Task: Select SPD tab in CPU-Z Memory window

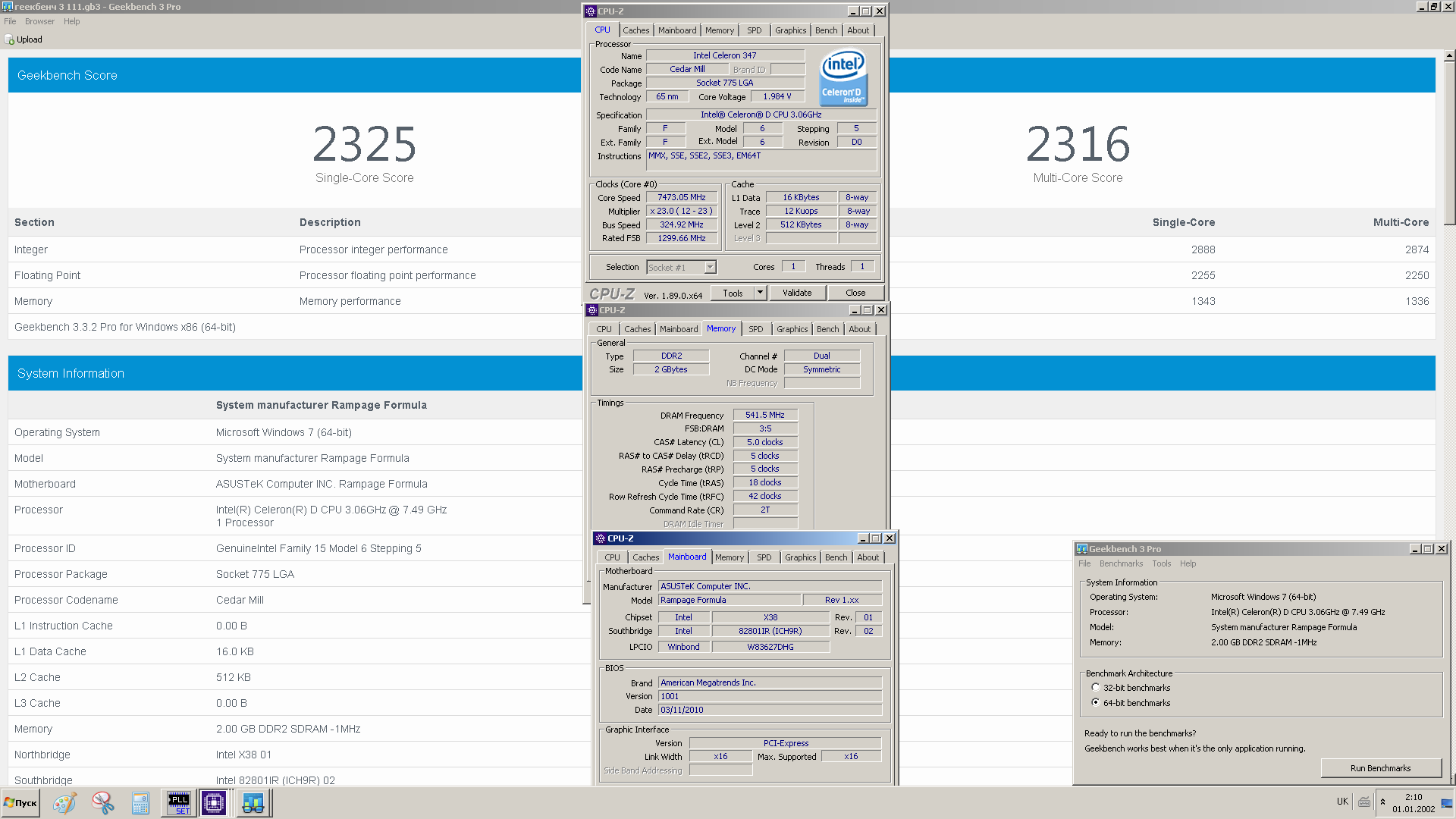Action: point(755,329)
